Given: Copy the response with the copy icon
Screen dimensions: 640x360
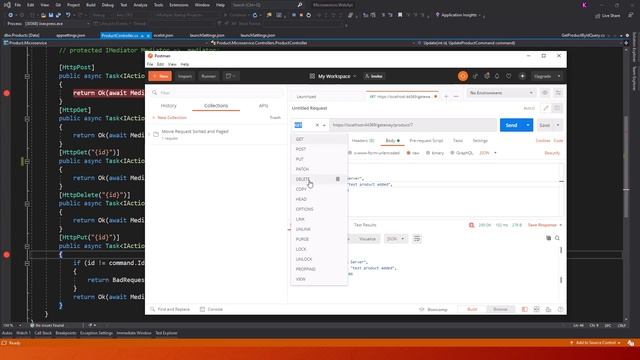Looking at the screenshot, I should (x=548, y=238).
